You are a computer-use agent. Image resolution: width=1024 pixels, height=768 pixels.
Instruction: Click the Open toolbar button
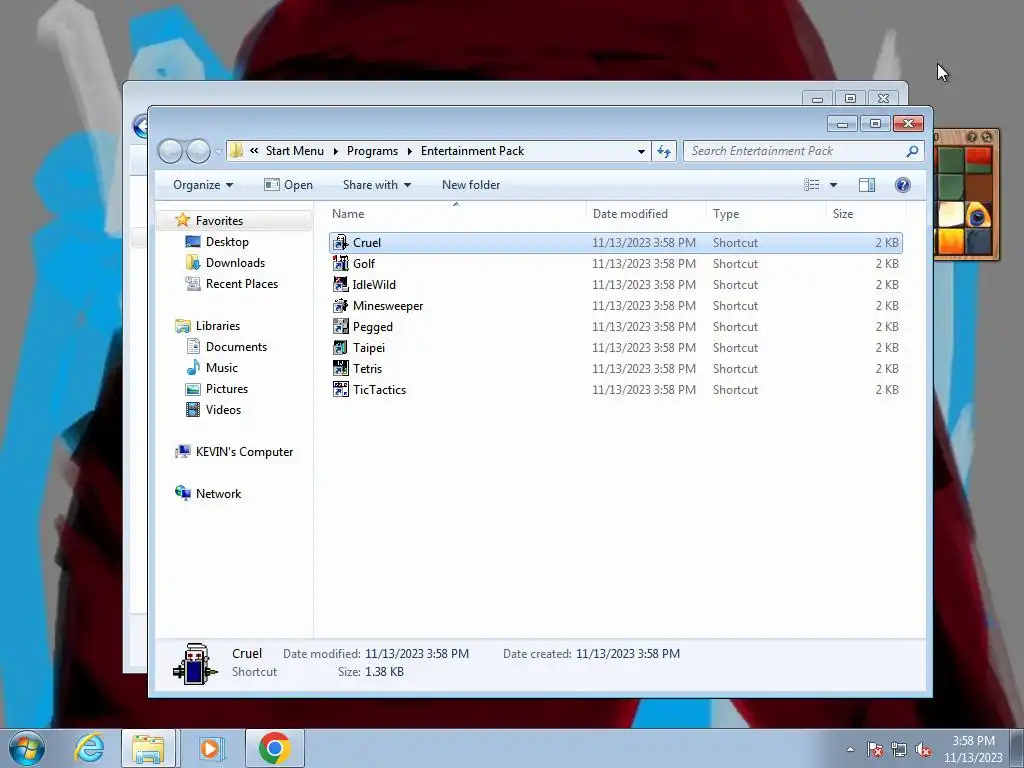pyautogui.click(x=288, y=185)
